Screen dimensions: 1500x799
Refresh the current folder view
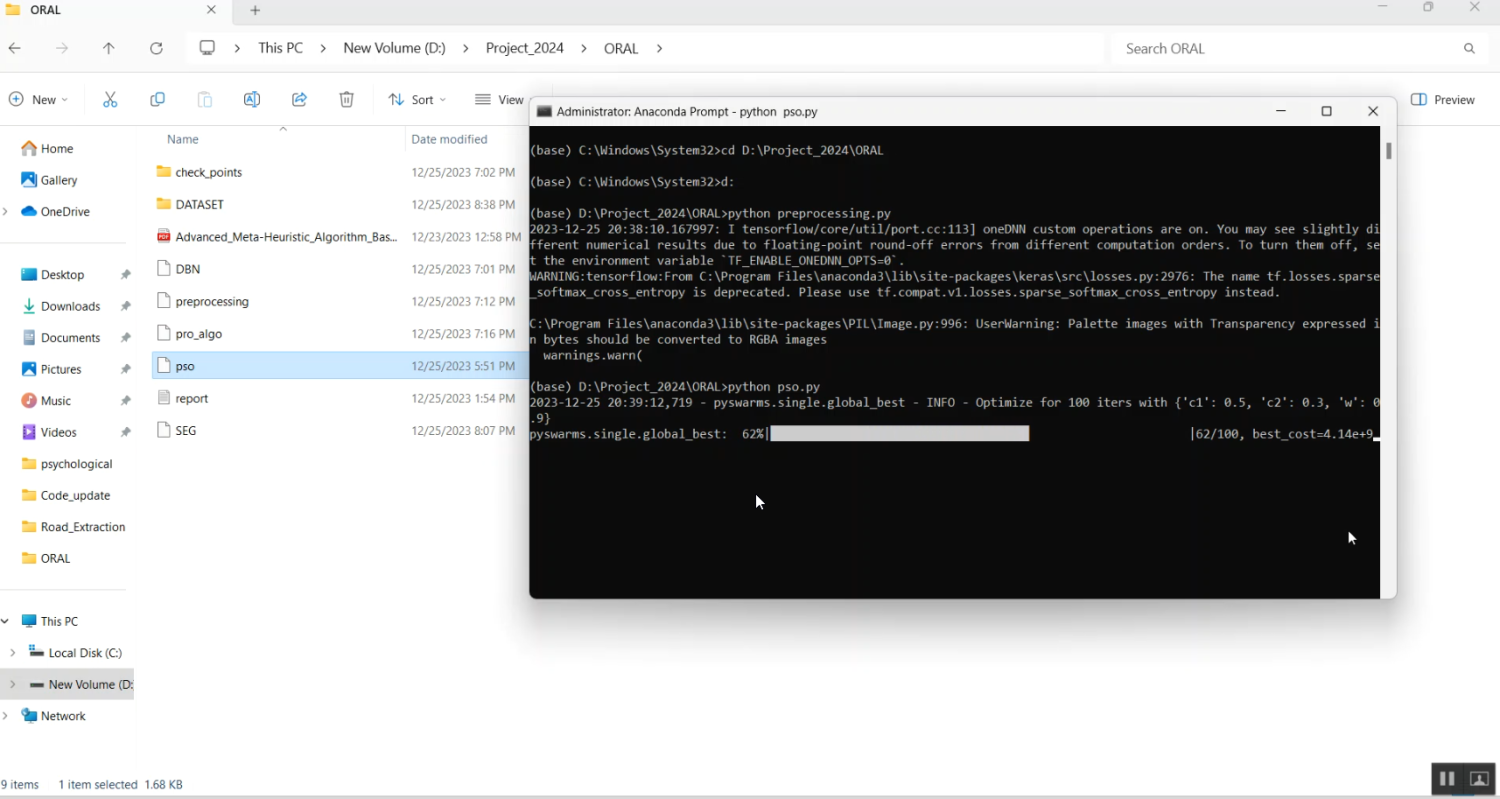pyautogui.click(x=156, y=48)
